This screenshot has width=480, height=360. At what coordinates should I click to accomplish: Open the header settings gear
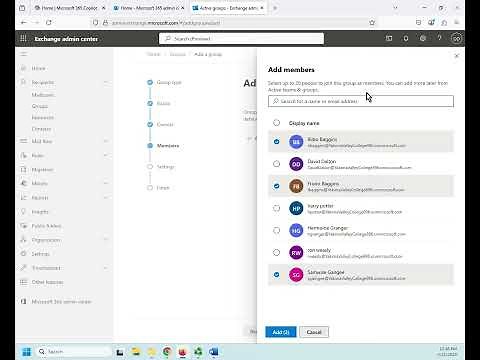click(x=423, y=38)
